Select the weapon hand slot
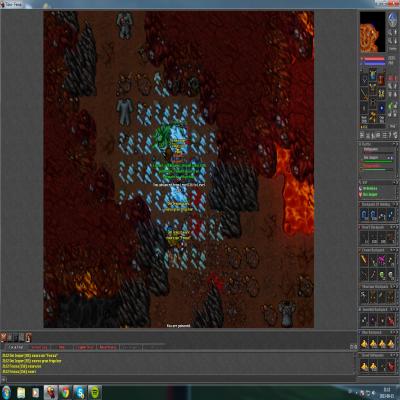This screenshot has height=400, width=400. (364, 93)
